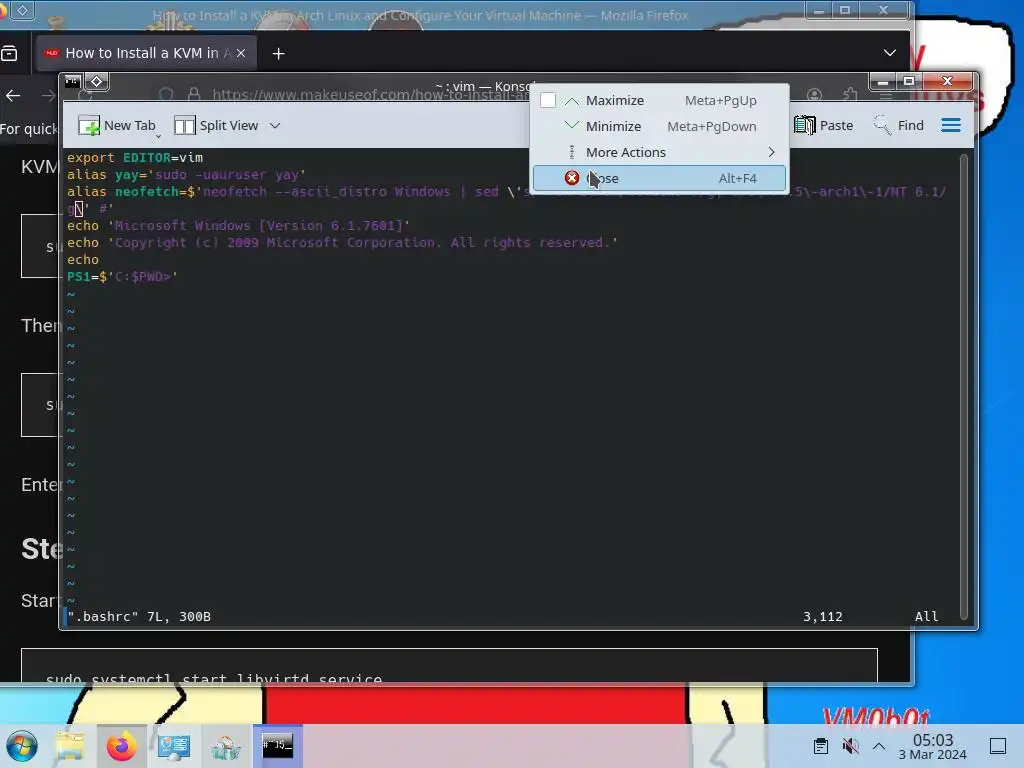
Task: Expand the Split View dropdown arrow
Action: click(x=275, y=125)
